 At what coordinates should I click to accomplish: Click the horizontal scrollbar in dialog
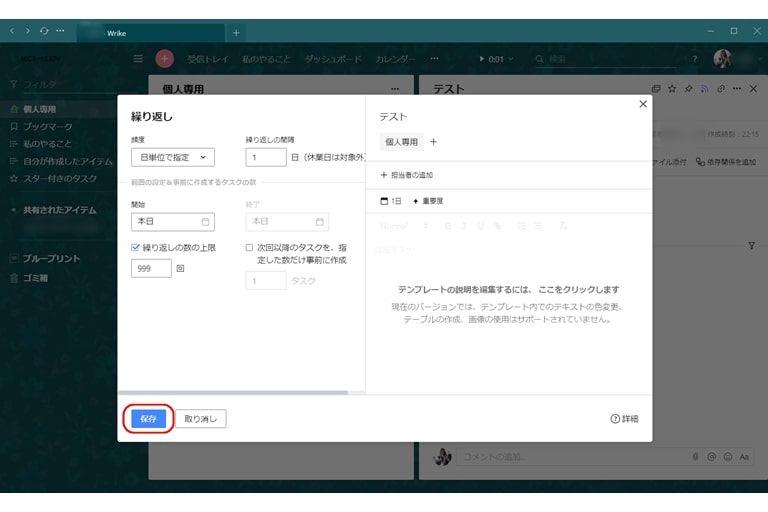(x=233, y=392)
